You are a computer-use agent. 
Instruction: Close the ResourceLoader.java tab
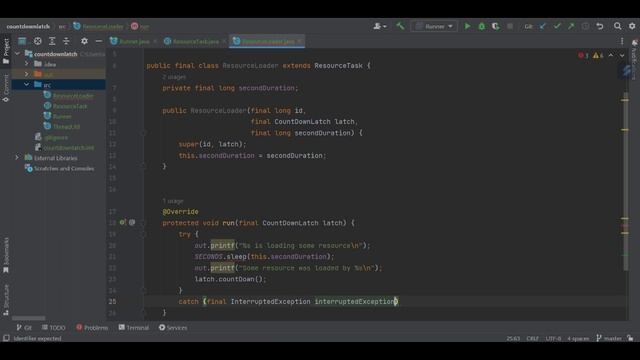click(300, 41)
